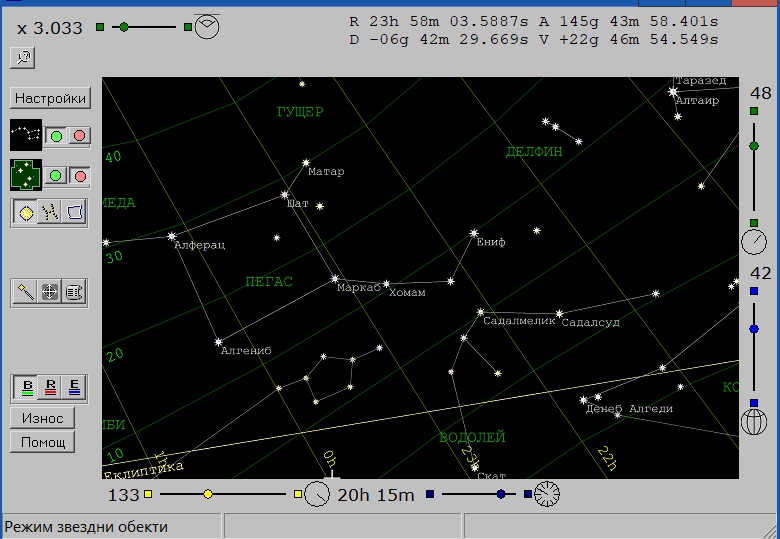
Task: Select the constellation figure mode icon
Action: coord(49,213)
